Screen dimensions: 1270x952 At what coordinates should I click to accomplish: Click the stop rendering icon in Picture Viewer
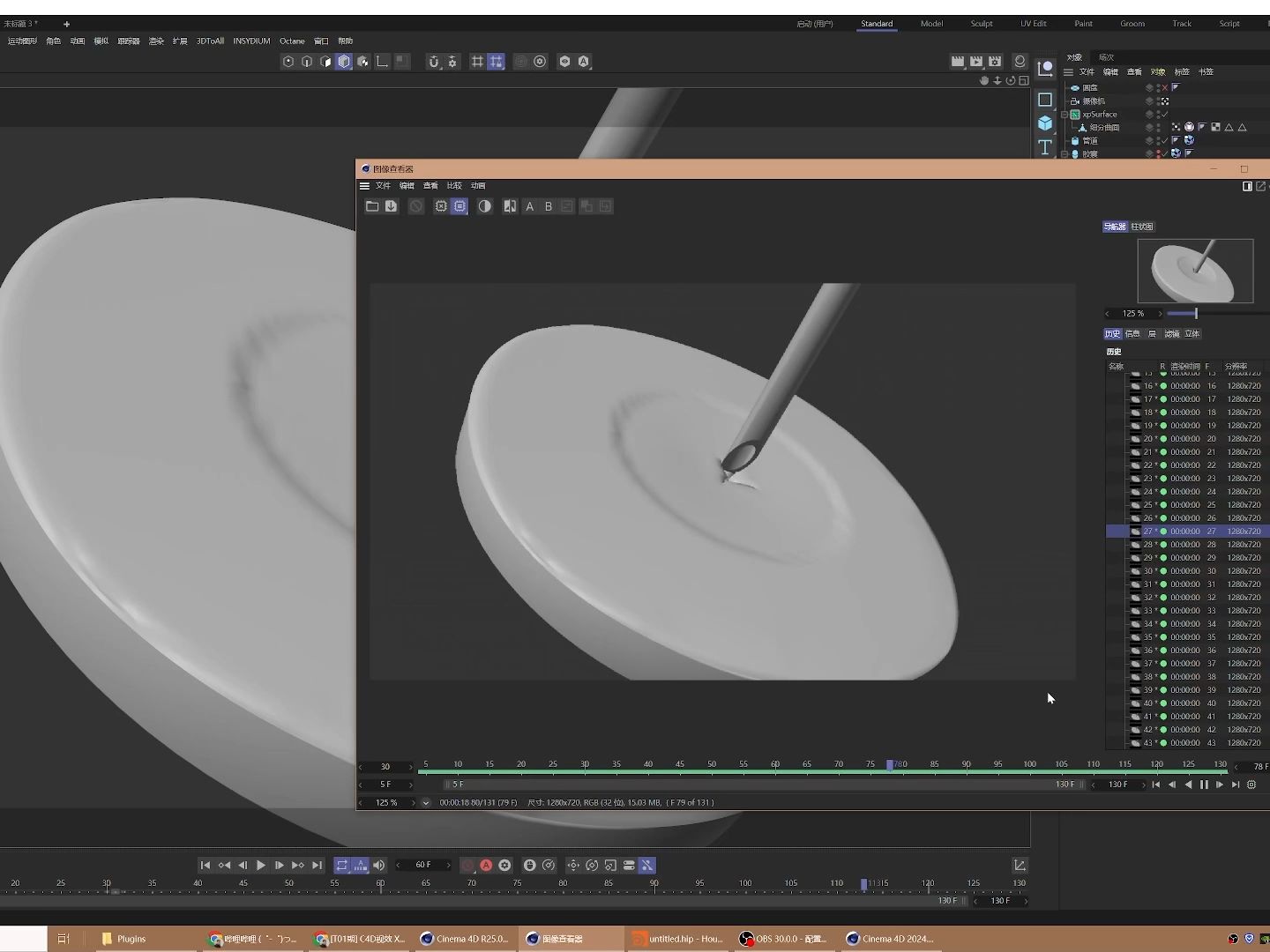pos(416,206)
